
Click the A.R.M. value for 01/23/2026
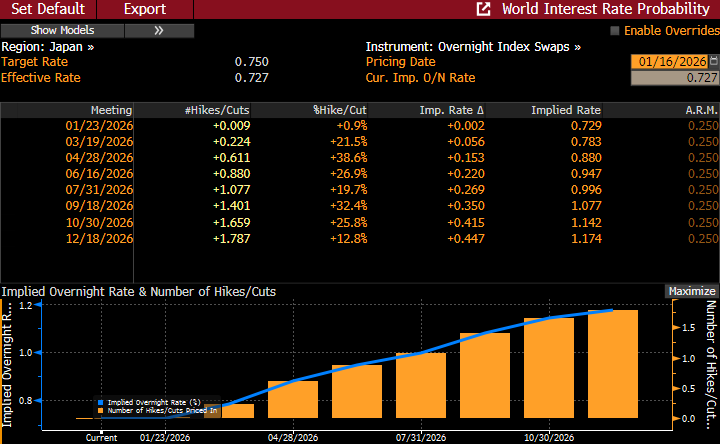click(703, 125)
